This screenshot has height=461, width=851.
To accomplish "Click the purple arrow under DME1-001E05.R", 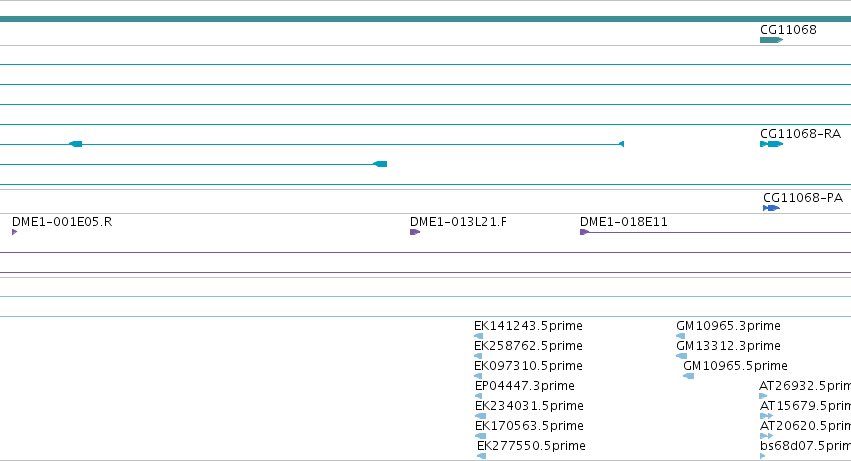I will click(15, 232).
